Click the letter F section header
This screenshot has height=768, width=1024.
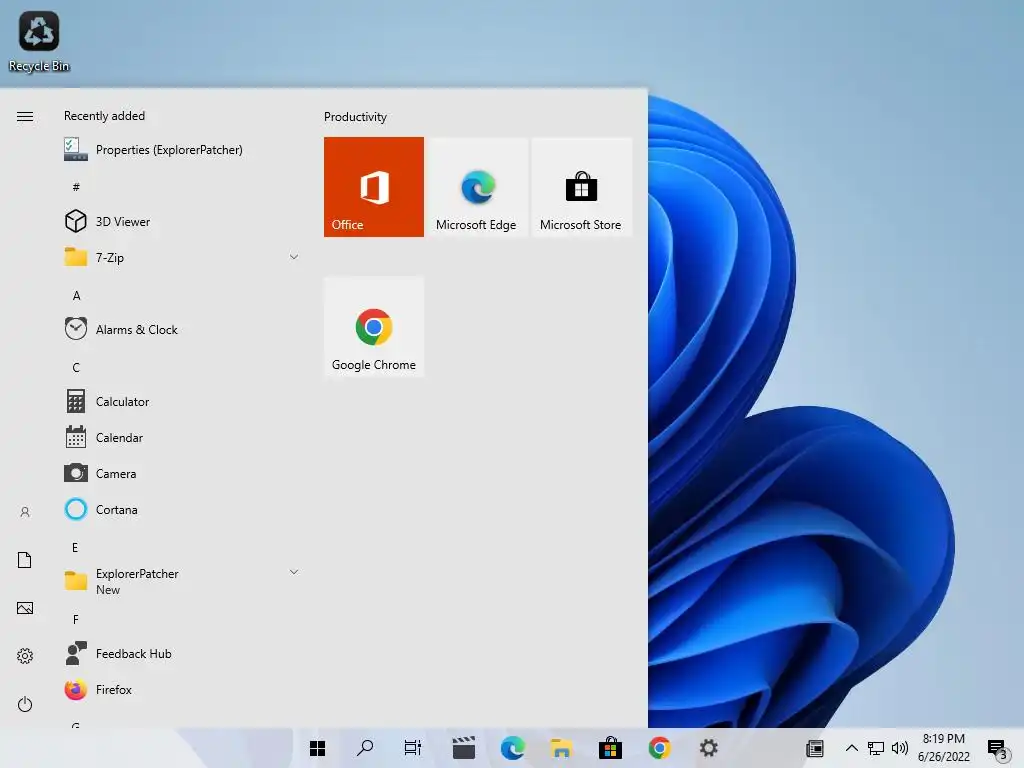tap(76, 619)
